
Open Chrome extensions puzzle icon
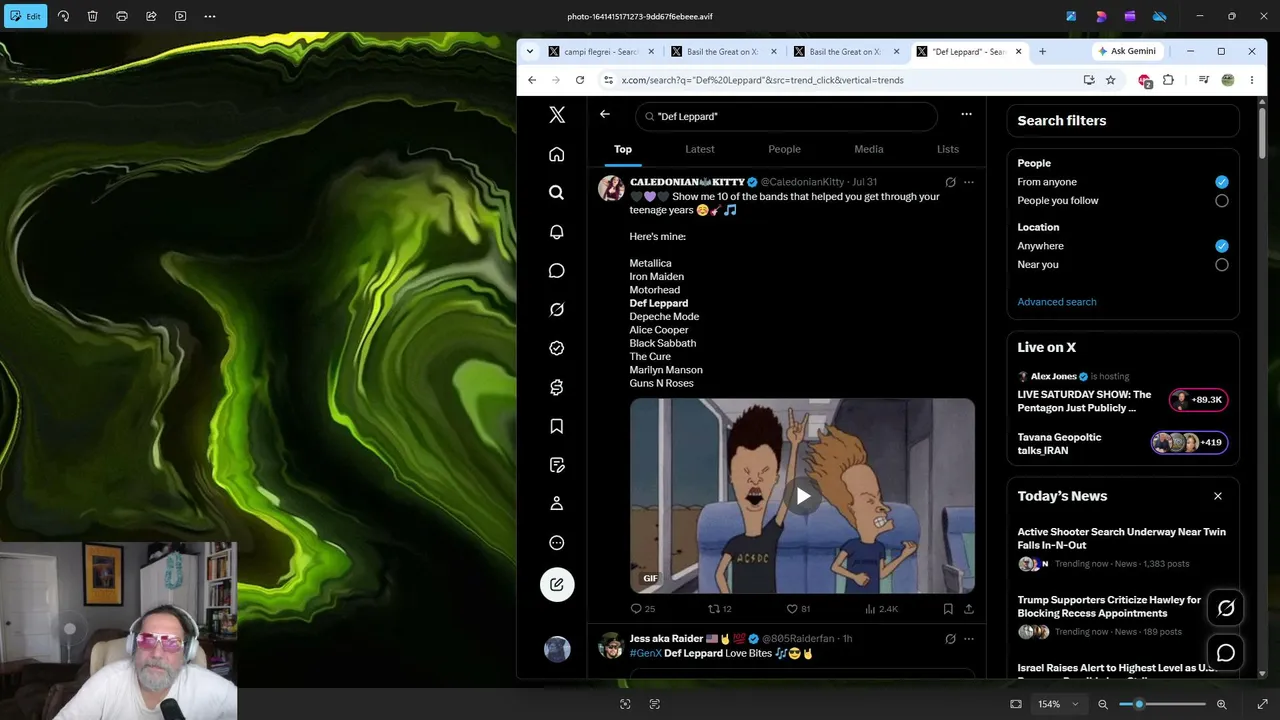coord(1168,80)
